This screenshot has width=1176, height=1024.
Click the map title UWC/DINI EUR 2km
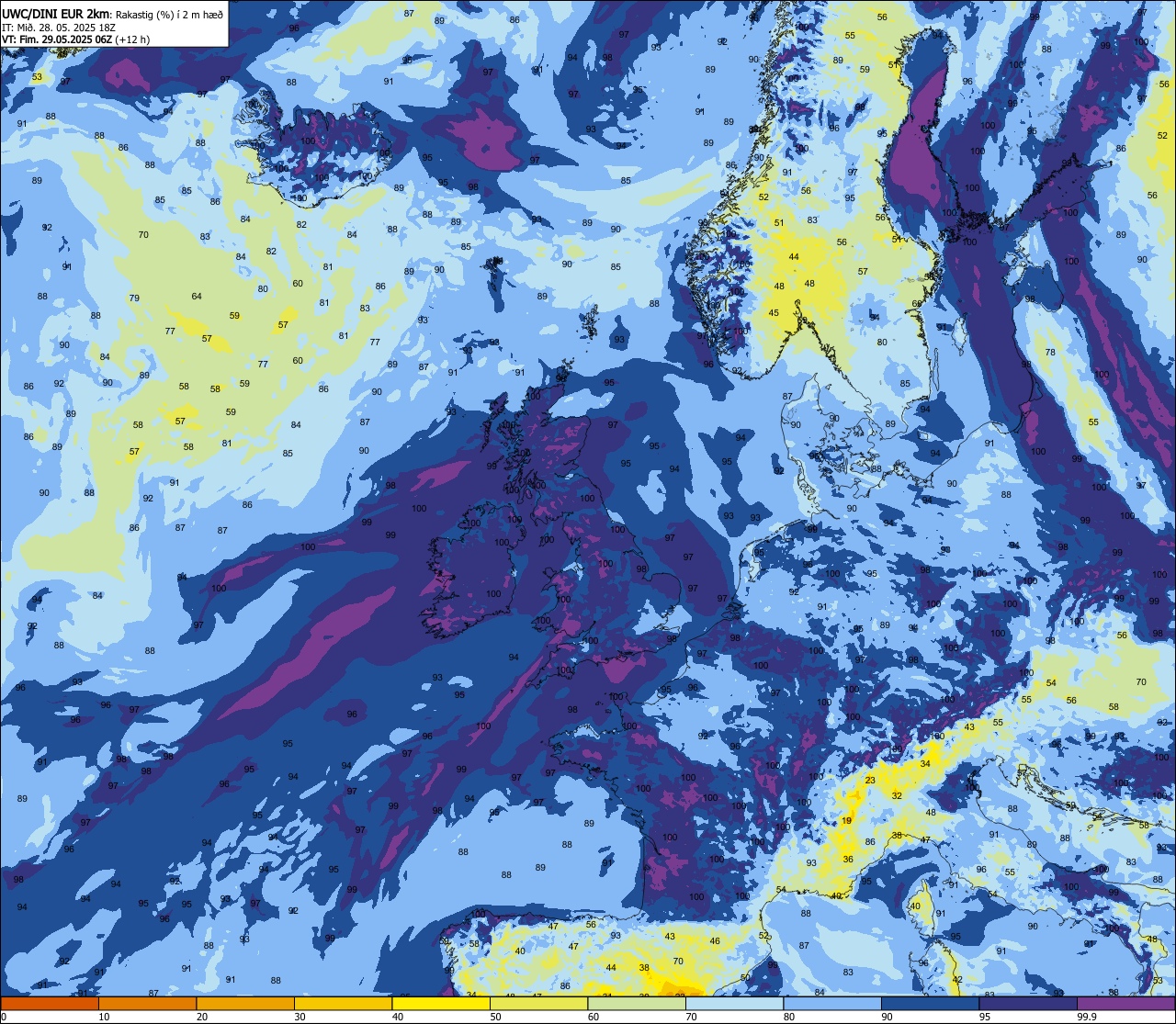[55, 14]
